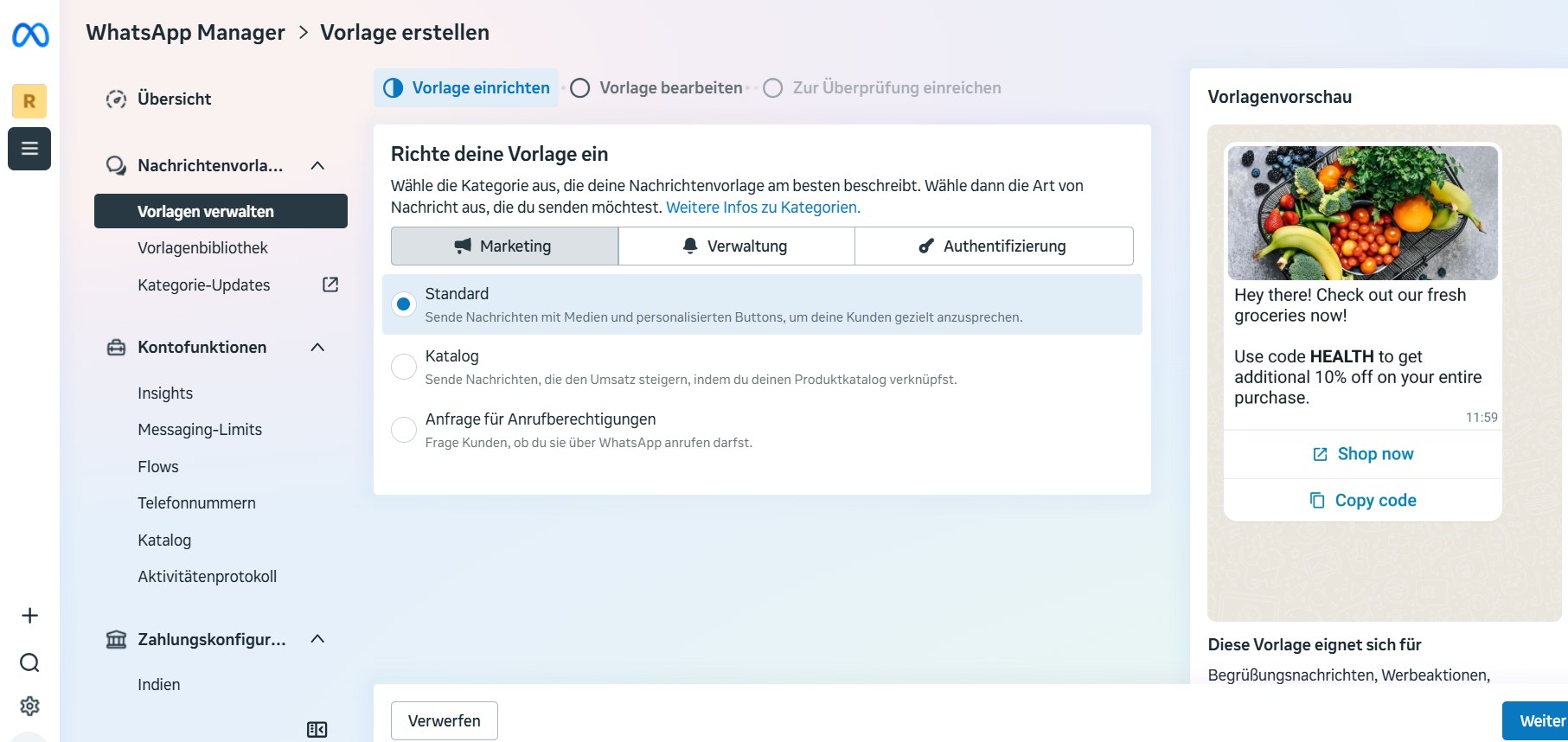The height and width of the screenshot is (742, 1568).
Task: Open Kategorie-Updates external link icon
Action: pyautogui.click(x=330, y=285)
